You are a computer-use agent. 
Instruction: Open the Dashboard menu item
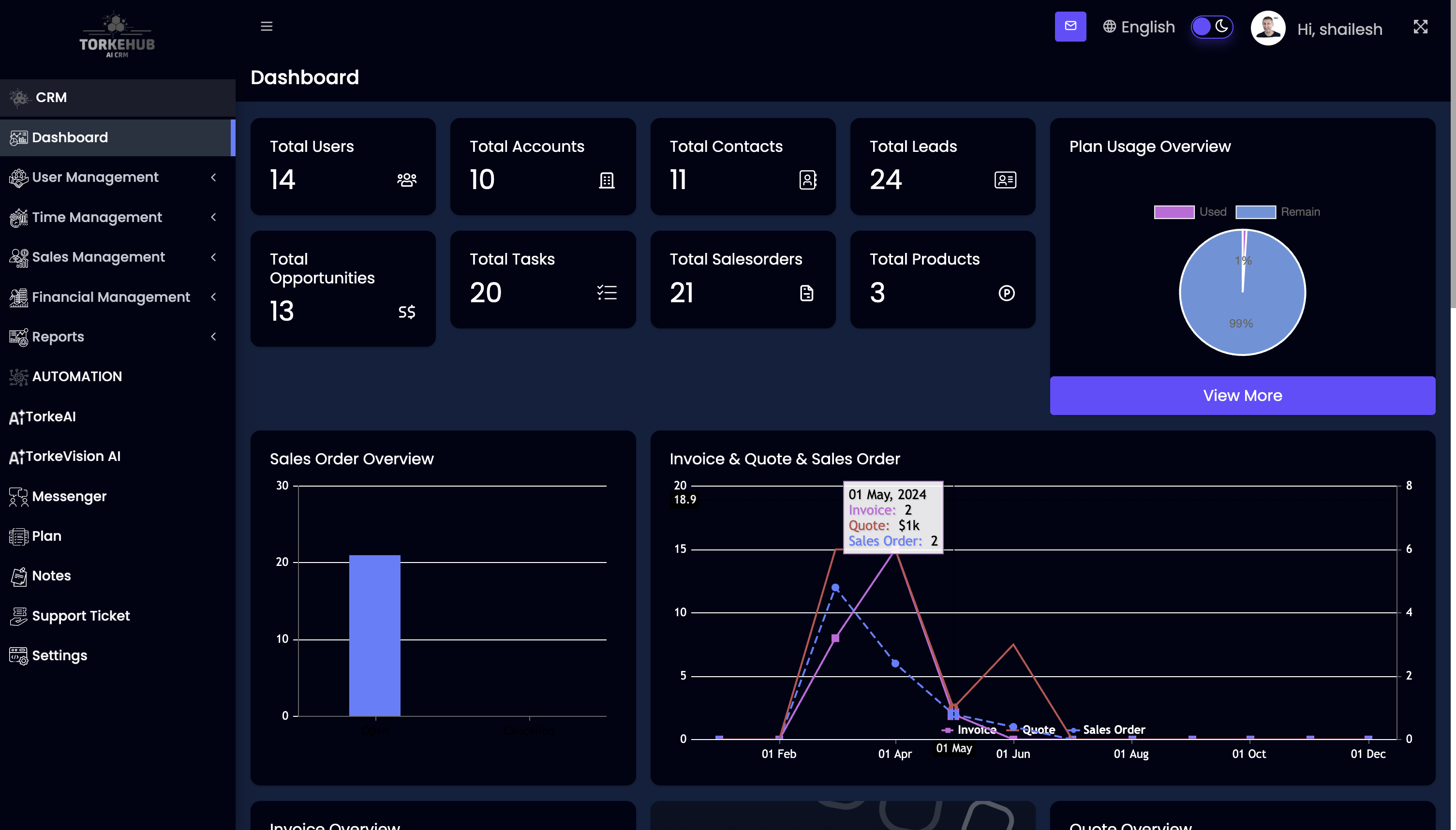[70, 137]
